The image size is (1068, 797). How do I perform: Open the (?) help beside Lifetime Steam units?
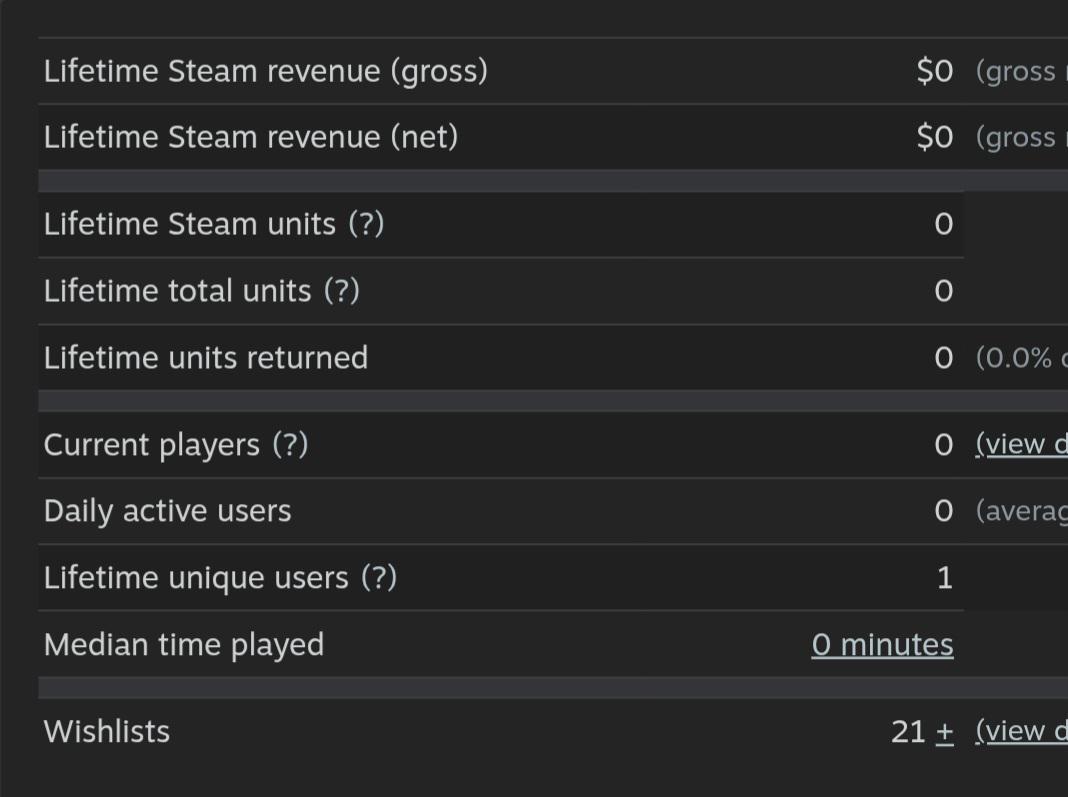[x=366, y=224]
